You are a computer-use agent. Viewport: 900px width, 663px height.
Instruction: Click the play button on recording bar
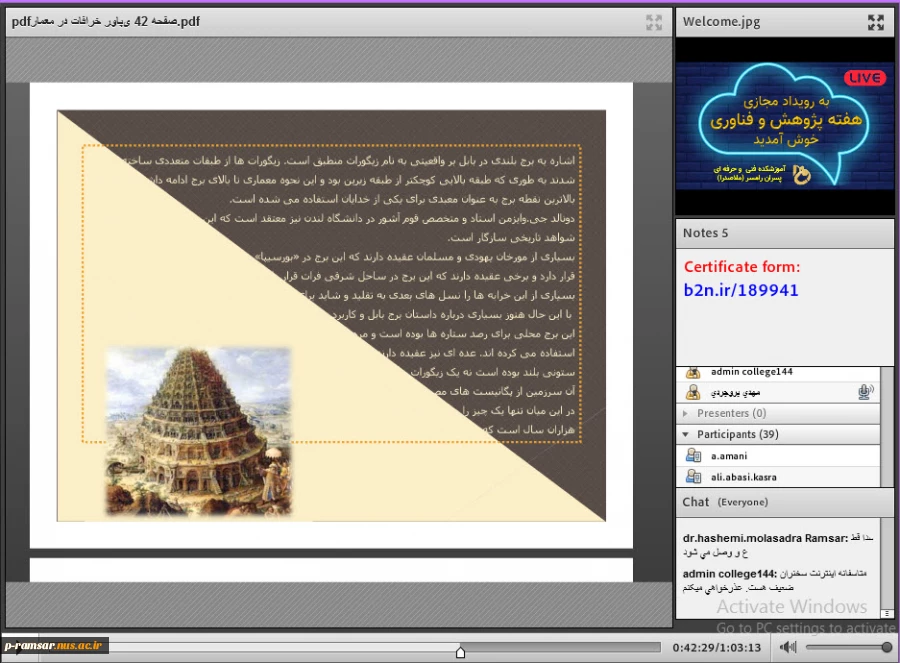pyautogui.click(x=19, y=647)
